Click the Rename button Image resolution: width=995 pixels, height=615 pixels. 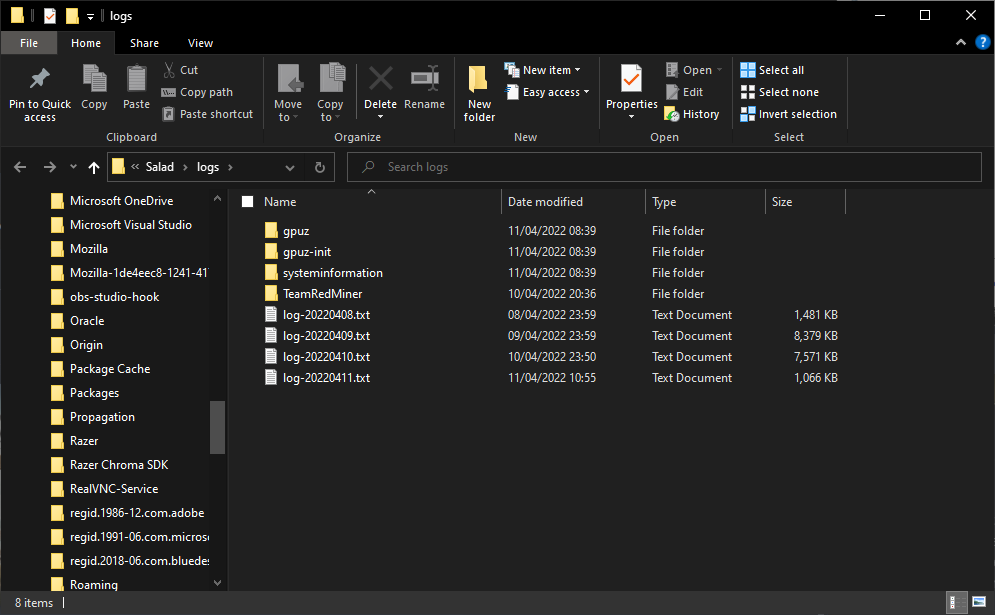coord(425,88)
